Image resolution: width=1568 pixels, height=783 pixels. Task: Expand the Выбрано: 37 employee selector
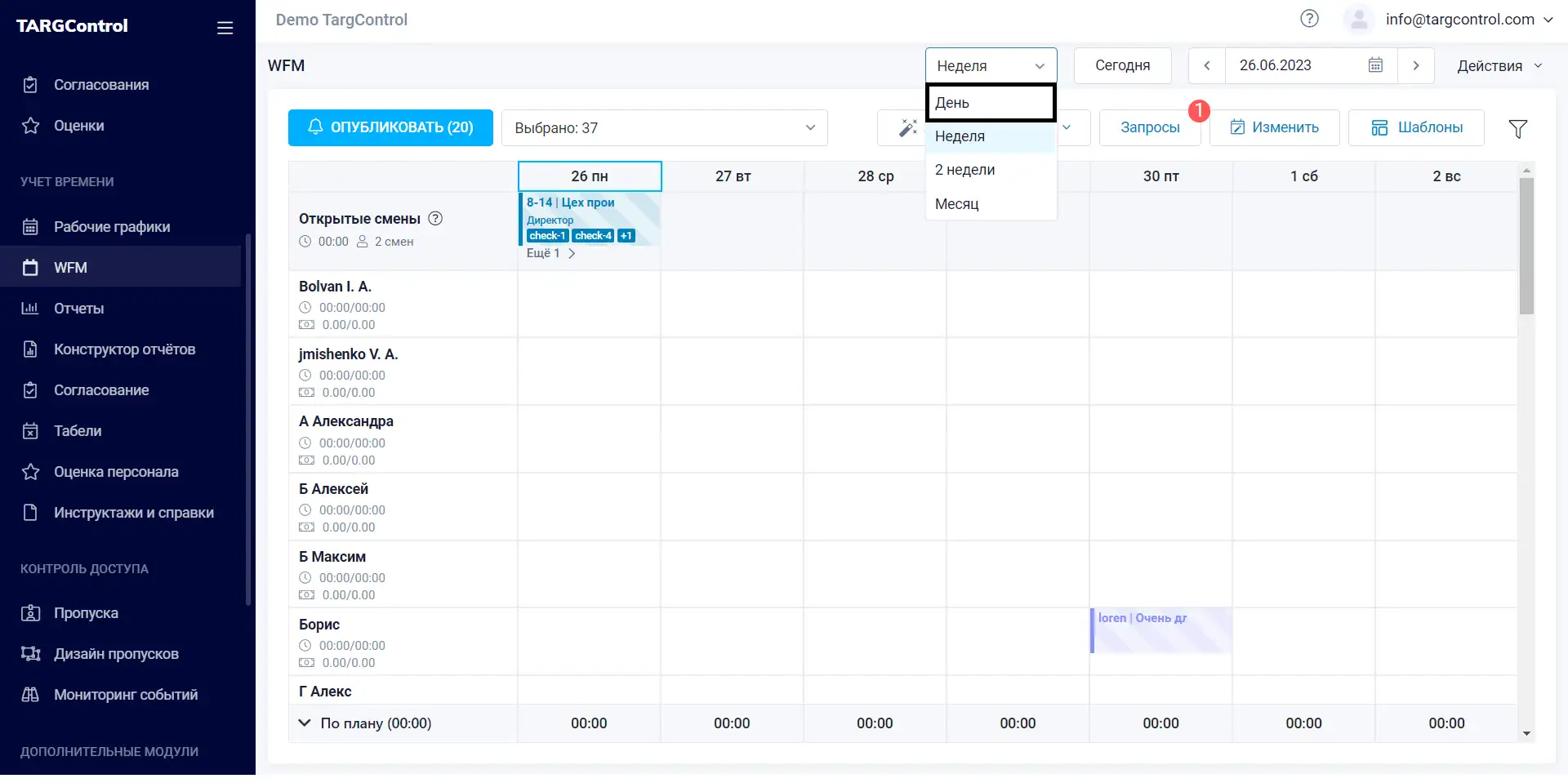coord(665,128)
